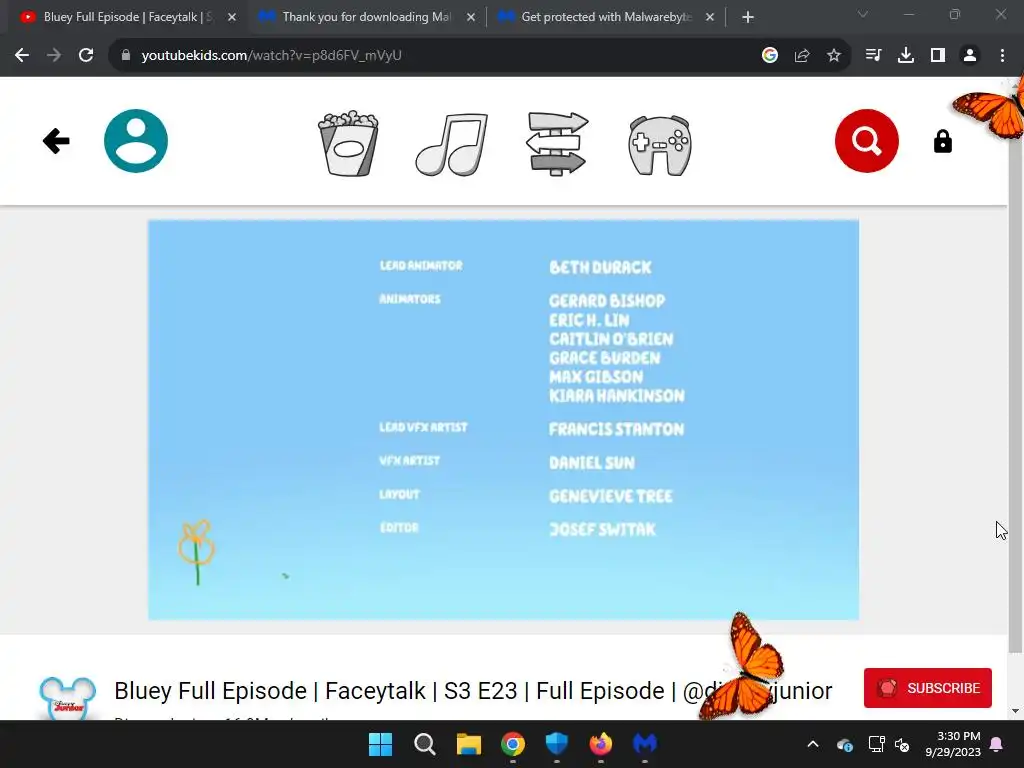1024x768 pixels.
Task: Open the media controls icon
Action: pos(873,56)
